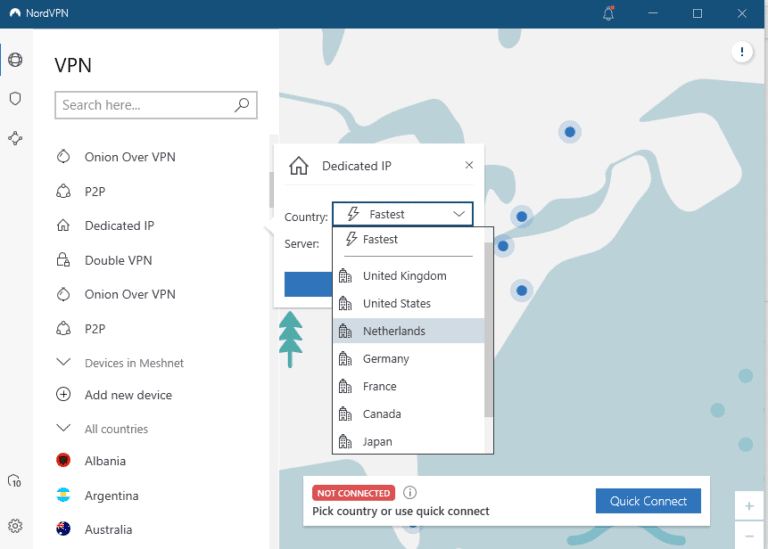
Task: Collapse the Devices in Meshnet section
Action: pos(64,363)
